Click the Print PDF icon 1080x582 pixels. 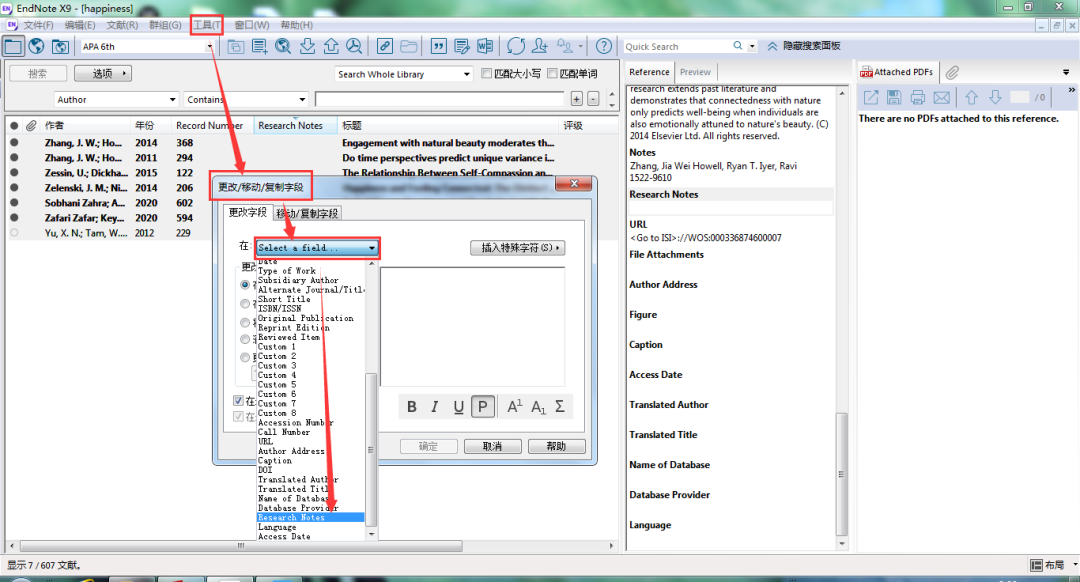(917, 97)
